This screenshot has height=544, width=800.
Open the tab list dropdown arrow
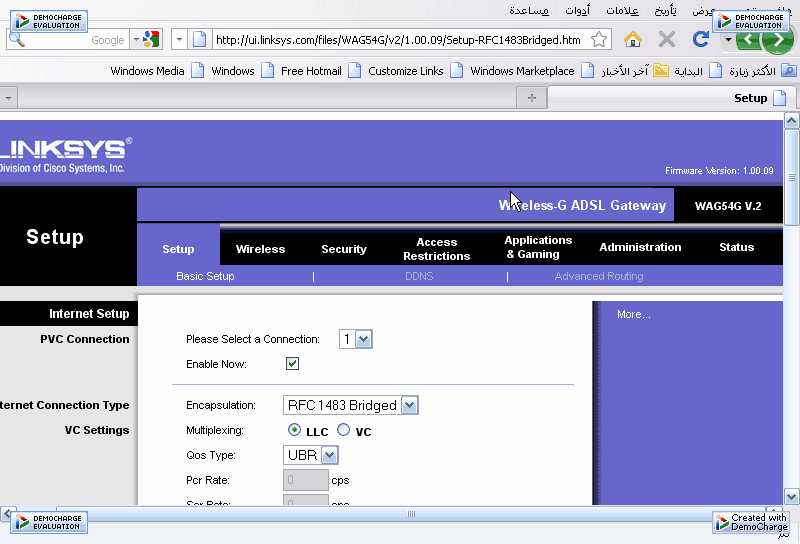click(x=9, y=97)
